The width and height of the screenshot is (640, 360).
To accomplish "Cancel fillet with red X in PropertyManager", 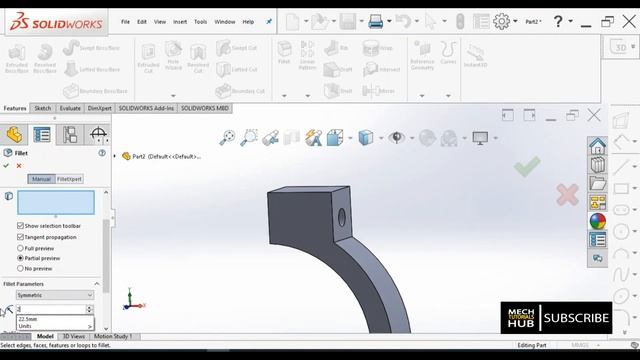I will (x=19, y=165).
